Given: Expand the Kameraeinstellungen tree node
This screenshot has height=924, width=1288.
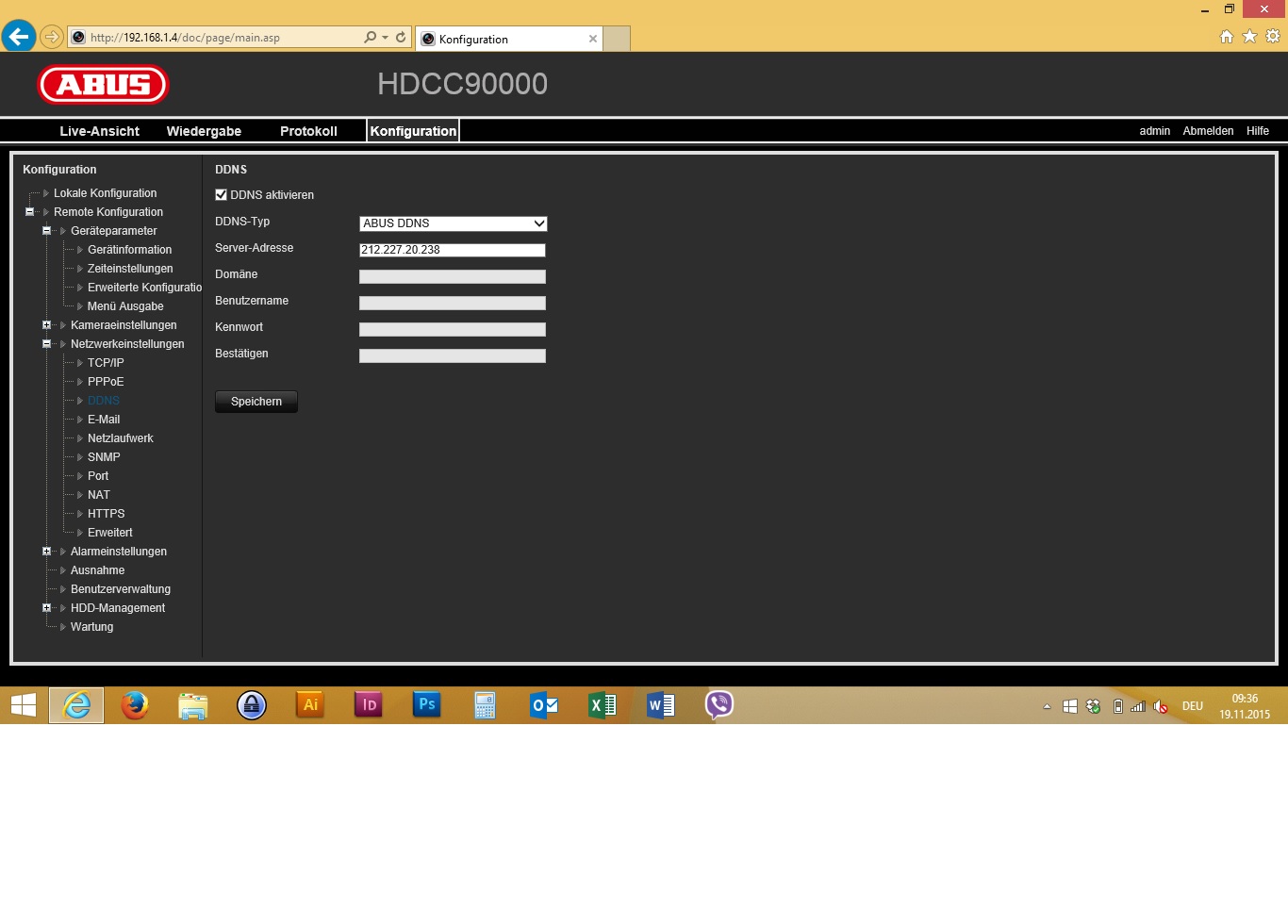Looking at the screenshot, I should 46,325.
